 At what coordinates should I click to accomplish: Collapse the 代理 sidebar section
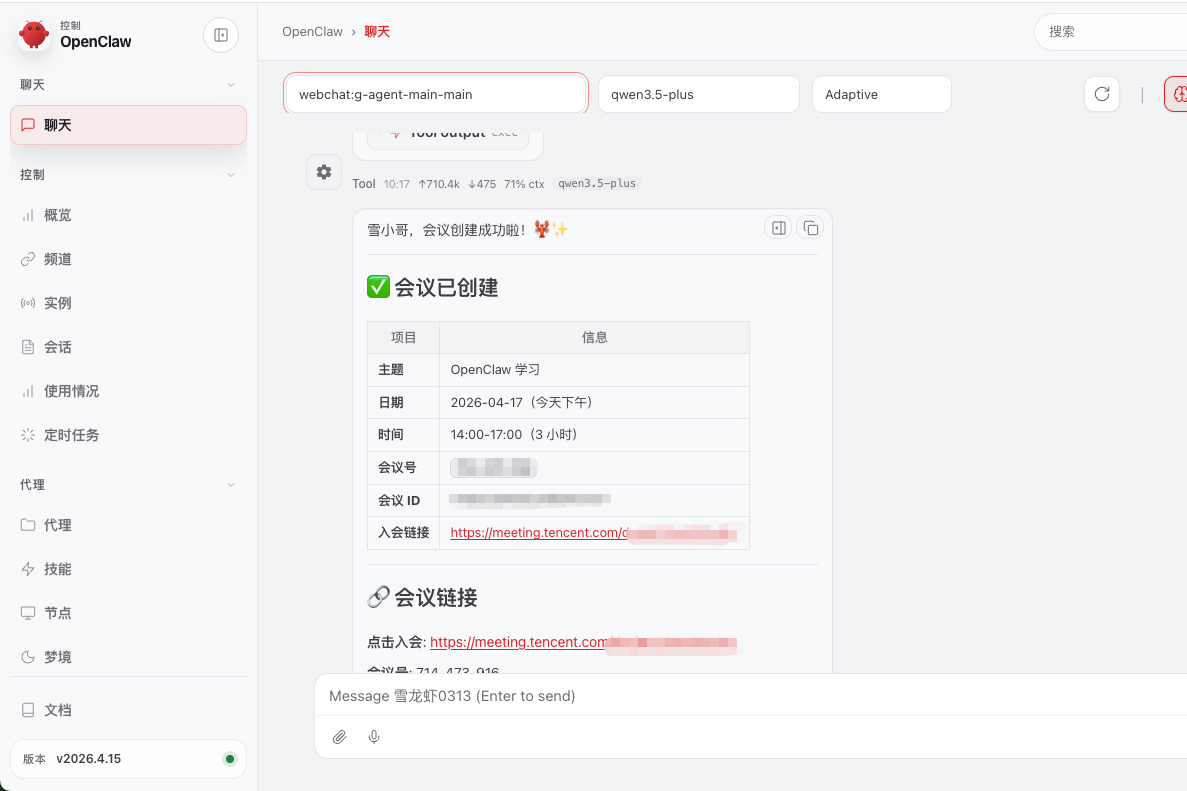coord(231,485)
